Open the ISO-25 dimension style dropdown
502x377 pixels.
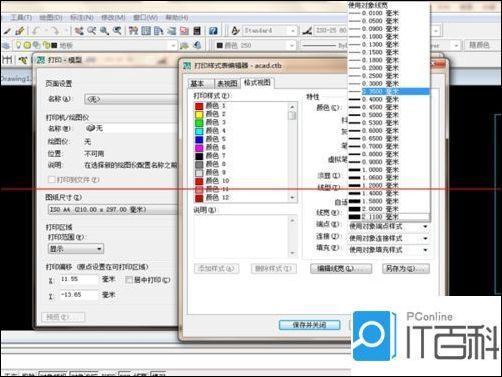coord(330,31)
